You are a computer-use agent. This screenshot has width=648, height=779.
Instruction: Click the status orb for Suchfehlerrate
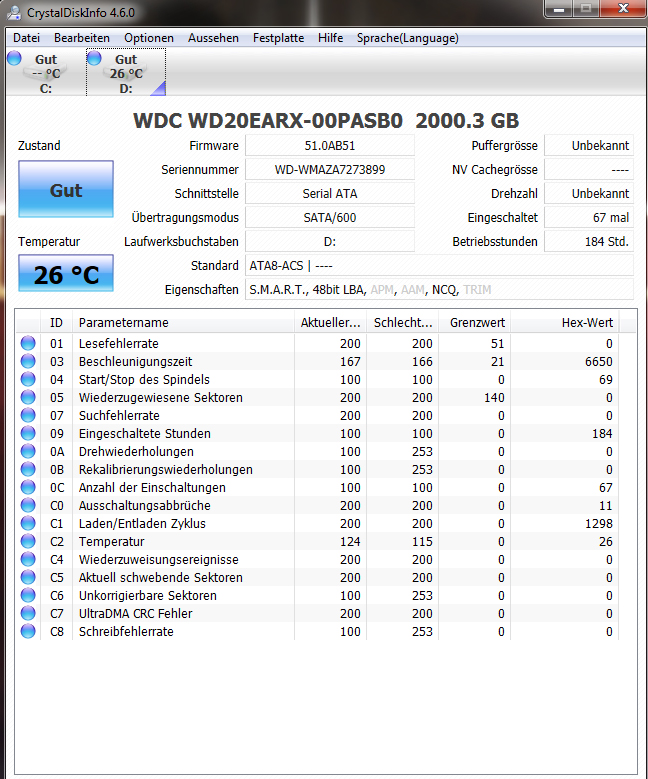[28, 415]
